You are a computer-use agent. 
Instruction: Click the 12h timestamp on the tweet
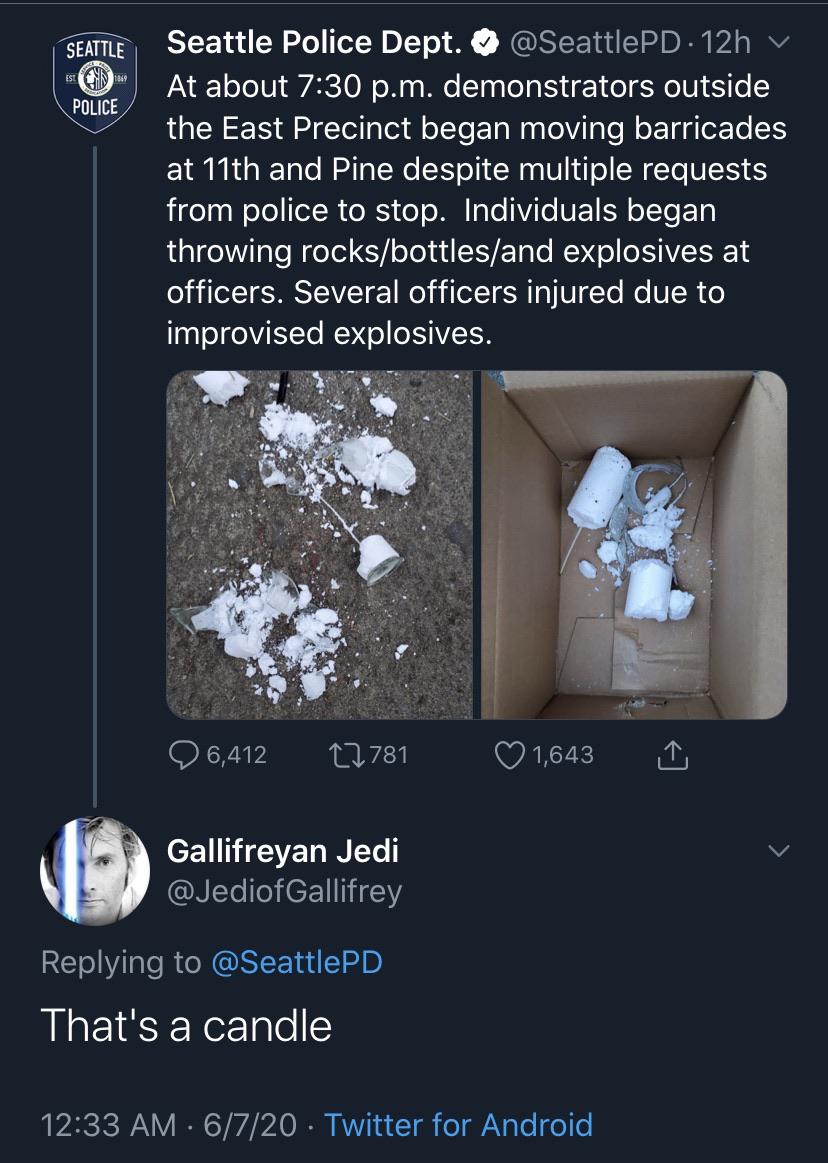pos(727,43)
